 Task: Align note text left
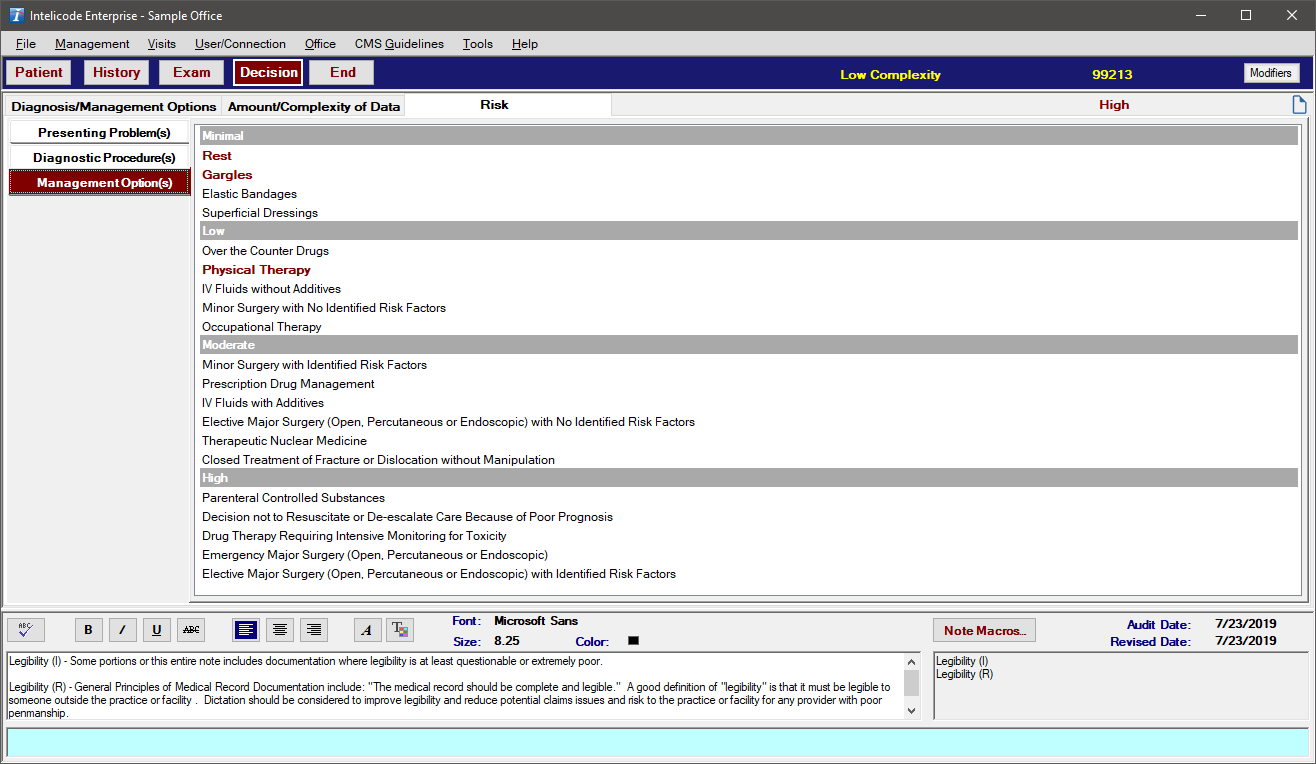pos(246,630)
